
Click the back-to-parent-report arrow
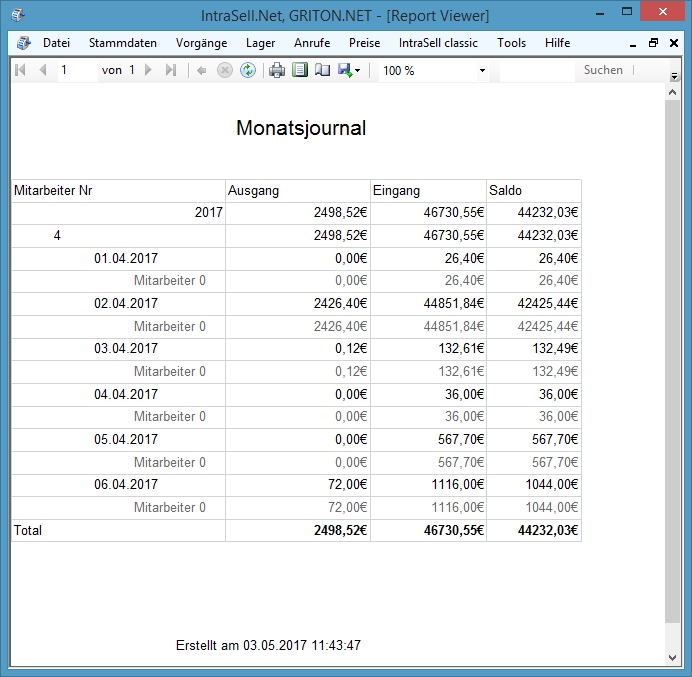point(202,71)
